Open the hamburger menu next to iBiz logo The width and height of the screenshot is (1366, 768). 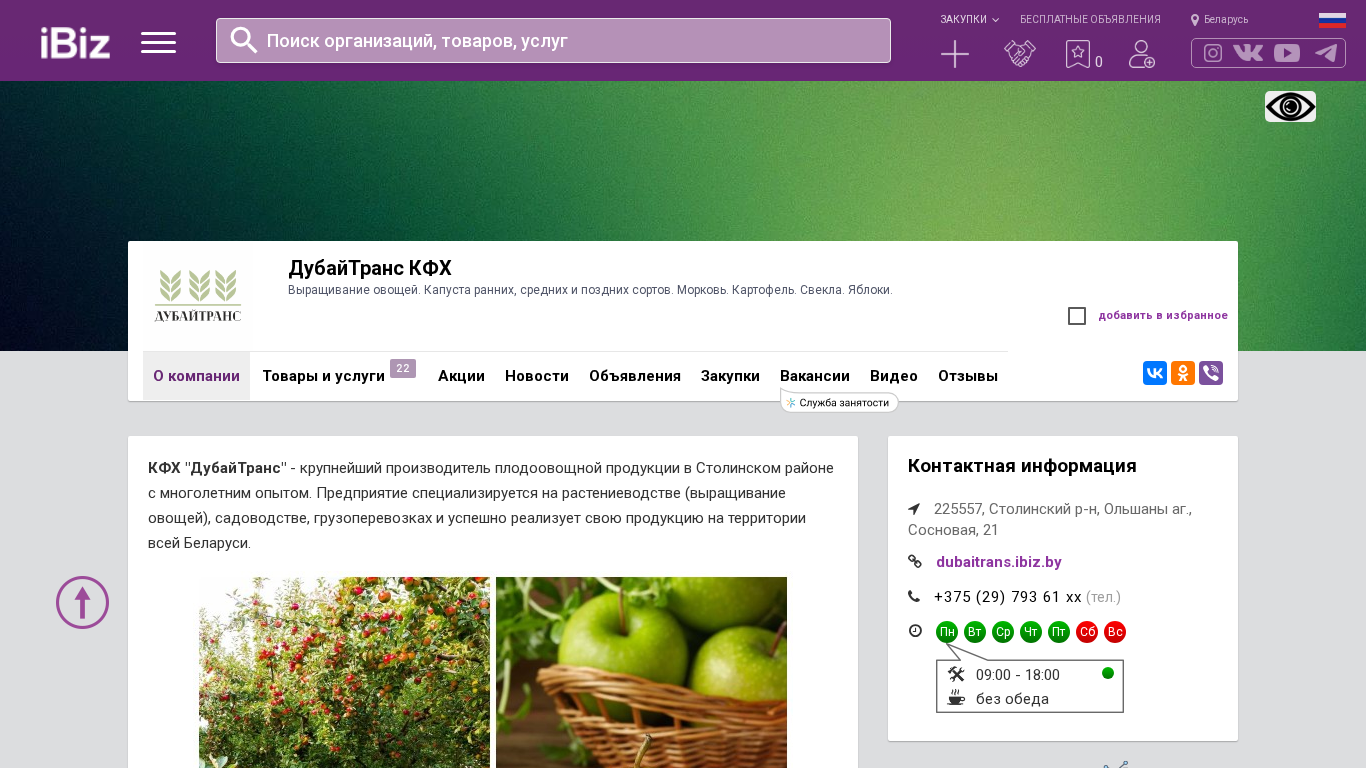(158, 42)
